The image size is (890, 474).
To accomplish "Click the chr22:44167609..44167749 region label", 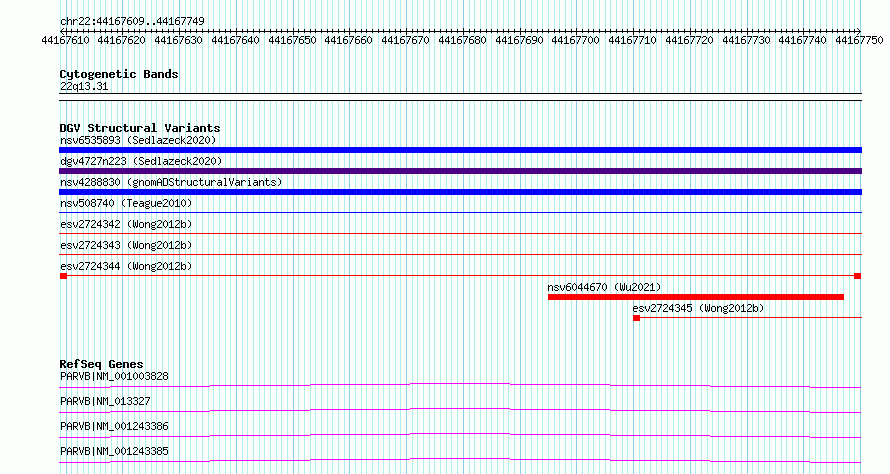I will pos(132,21).
